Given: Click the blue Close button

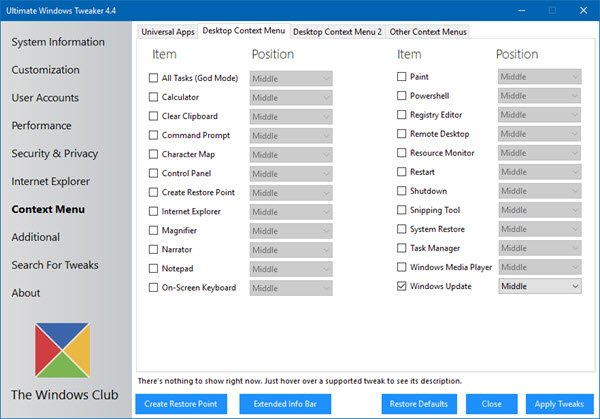Looking at the screenshot, I should 491,404.
